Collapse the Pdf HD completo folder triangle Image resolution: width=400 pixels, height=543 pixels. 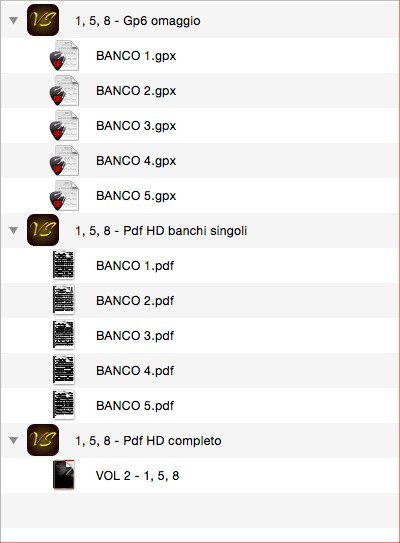(x=14, y=440)
